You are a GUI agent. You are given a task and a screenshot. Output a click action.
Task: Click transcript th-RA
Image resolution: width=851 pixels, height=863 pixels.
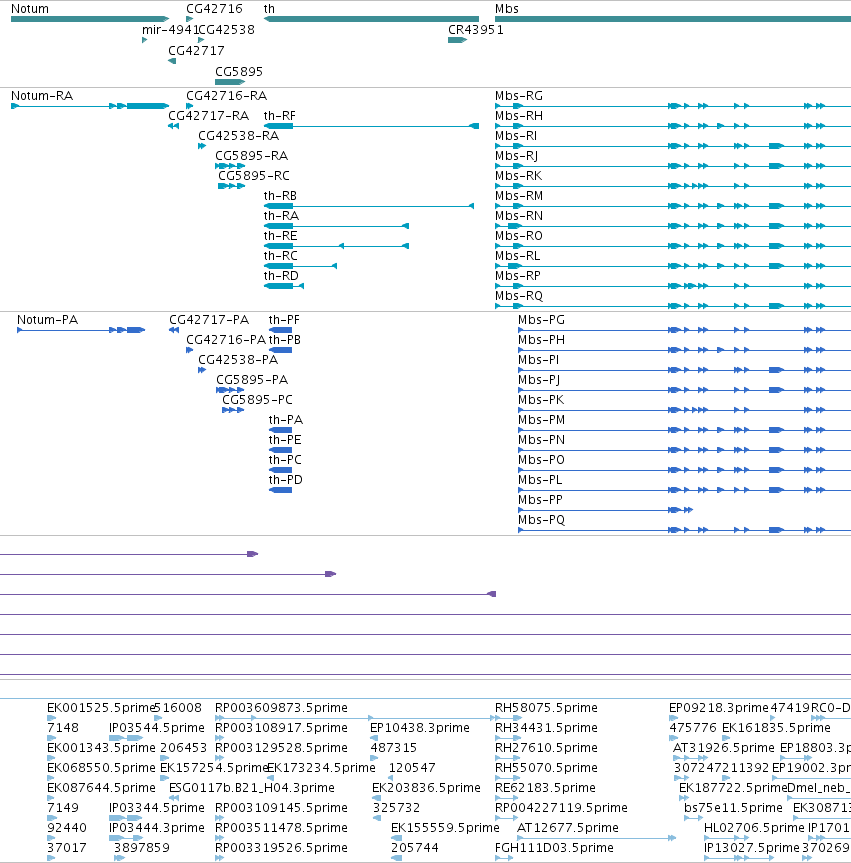(x=336, y=226)
